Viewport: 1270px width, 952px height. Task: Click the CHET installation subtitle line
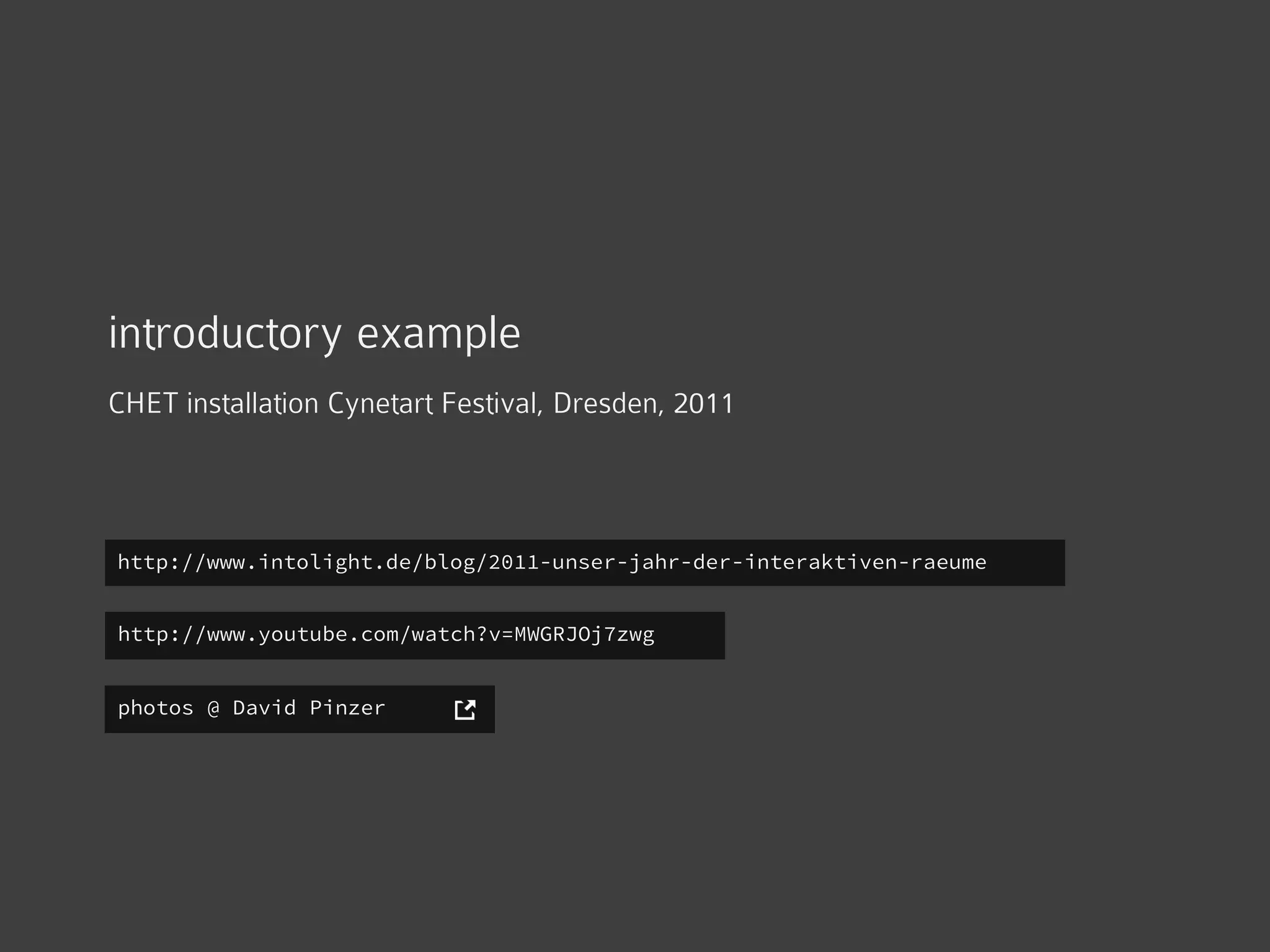[x=421, y=403]
